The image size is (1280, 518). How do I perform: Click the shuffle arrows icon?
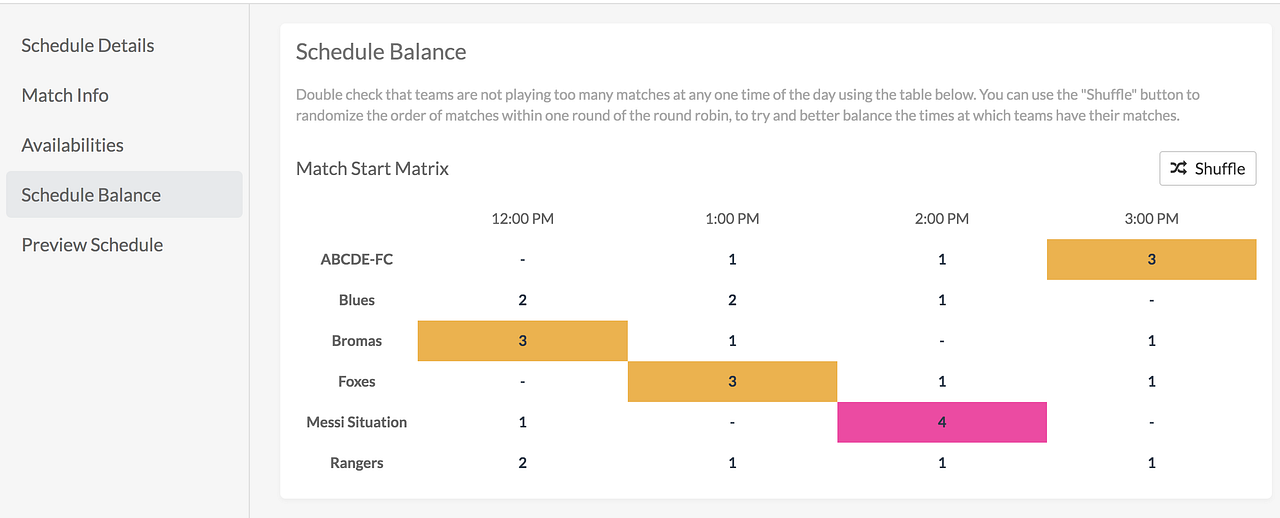pyautogui.click(x=1179, y=169)
